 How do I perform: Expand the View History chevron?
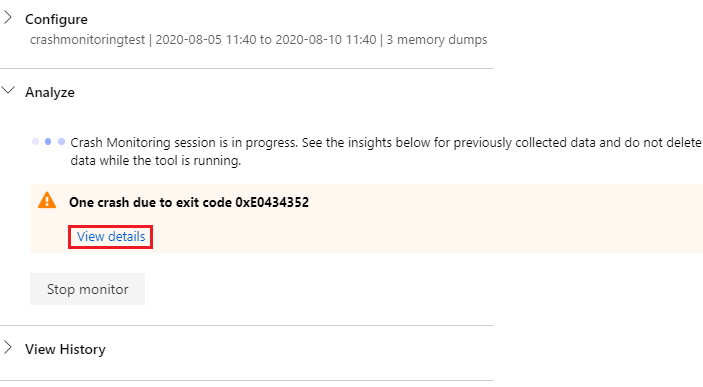[8, 347]
